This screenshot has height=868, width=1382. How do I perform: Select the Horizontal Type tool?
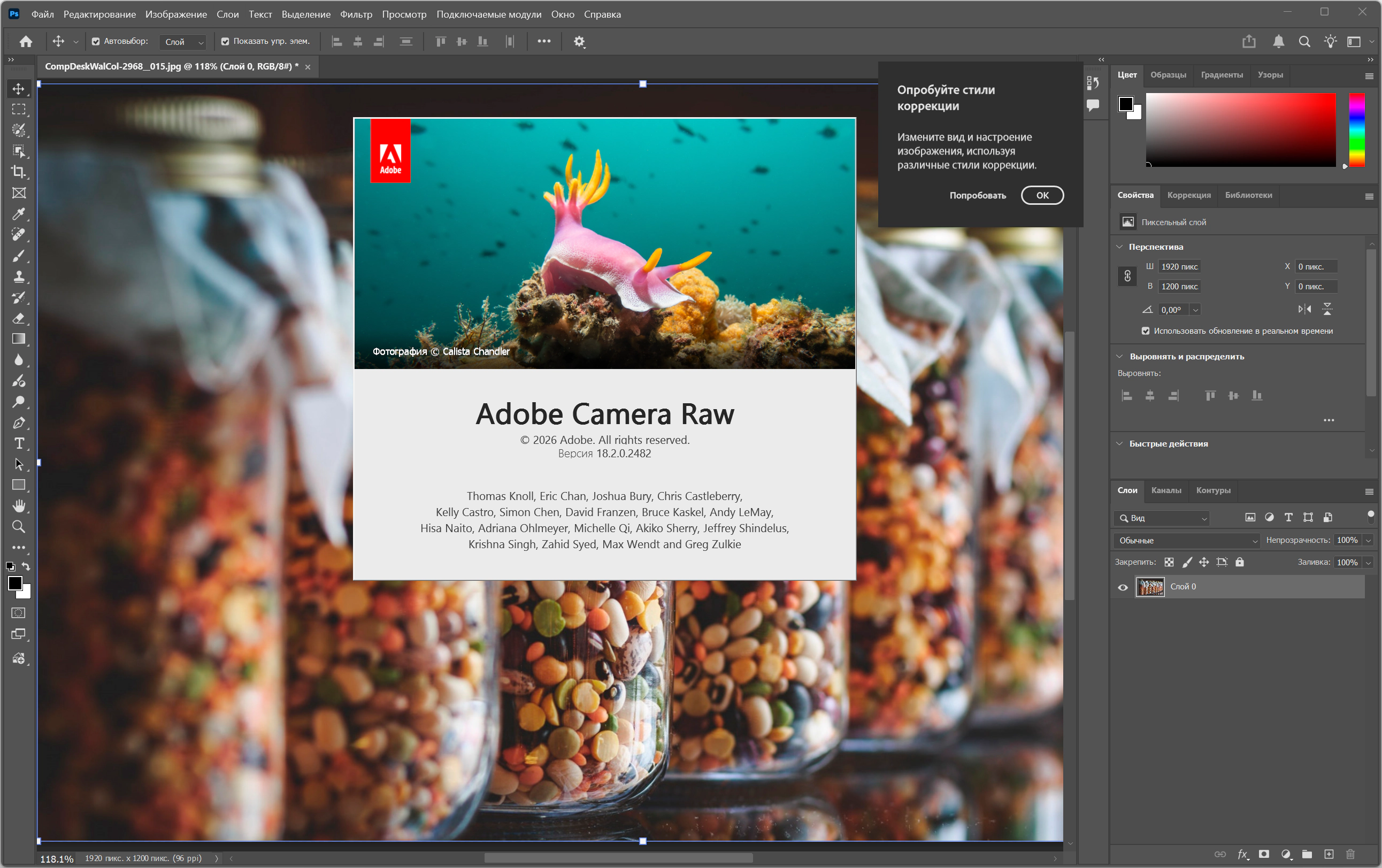click(19, 443)
